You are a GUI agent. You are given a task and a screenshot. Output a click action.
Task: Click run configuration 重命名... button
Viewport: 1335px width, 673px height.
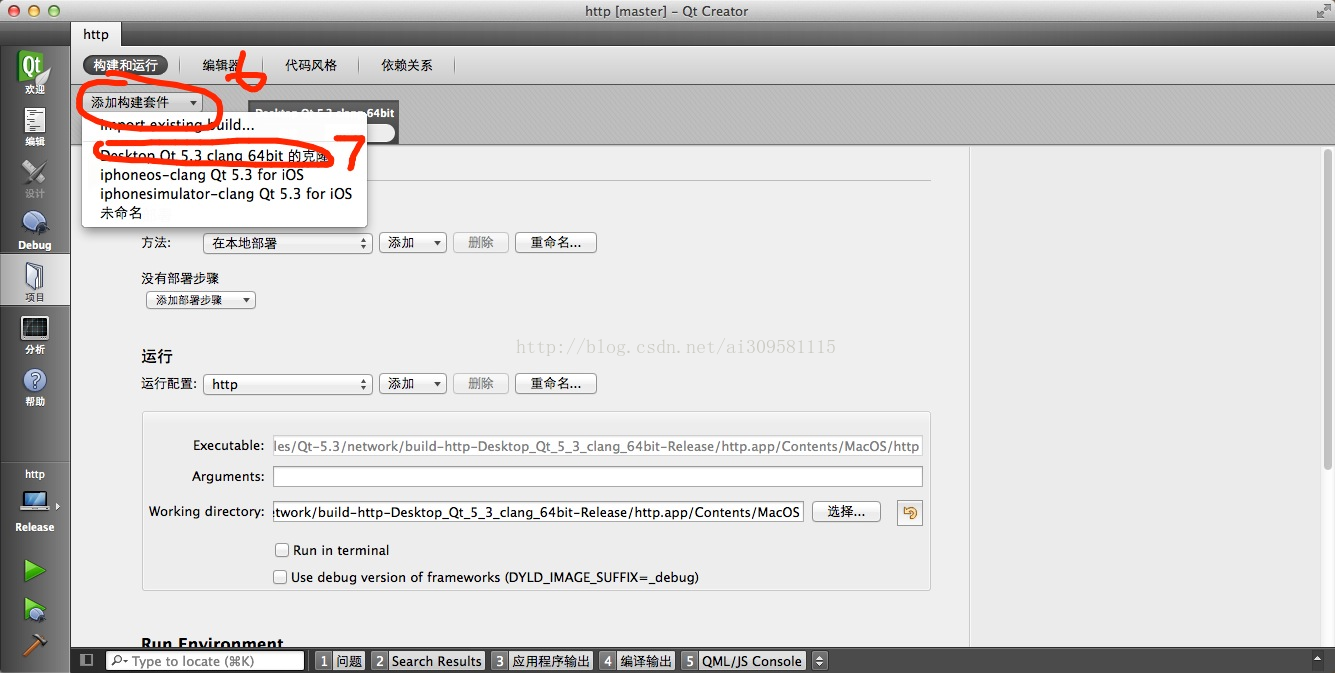click(556, 384)
